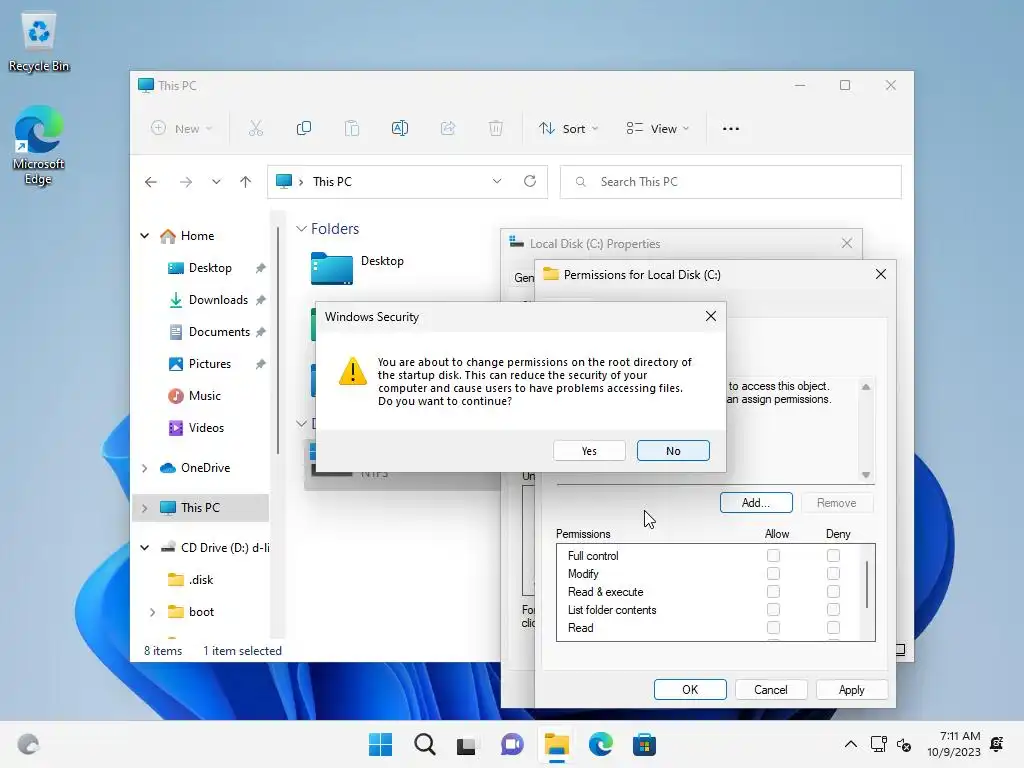The width and height of the screenshot is (1024, 768).
Task: Open recent locations chevron near navigation arrows
Action: 216,182
